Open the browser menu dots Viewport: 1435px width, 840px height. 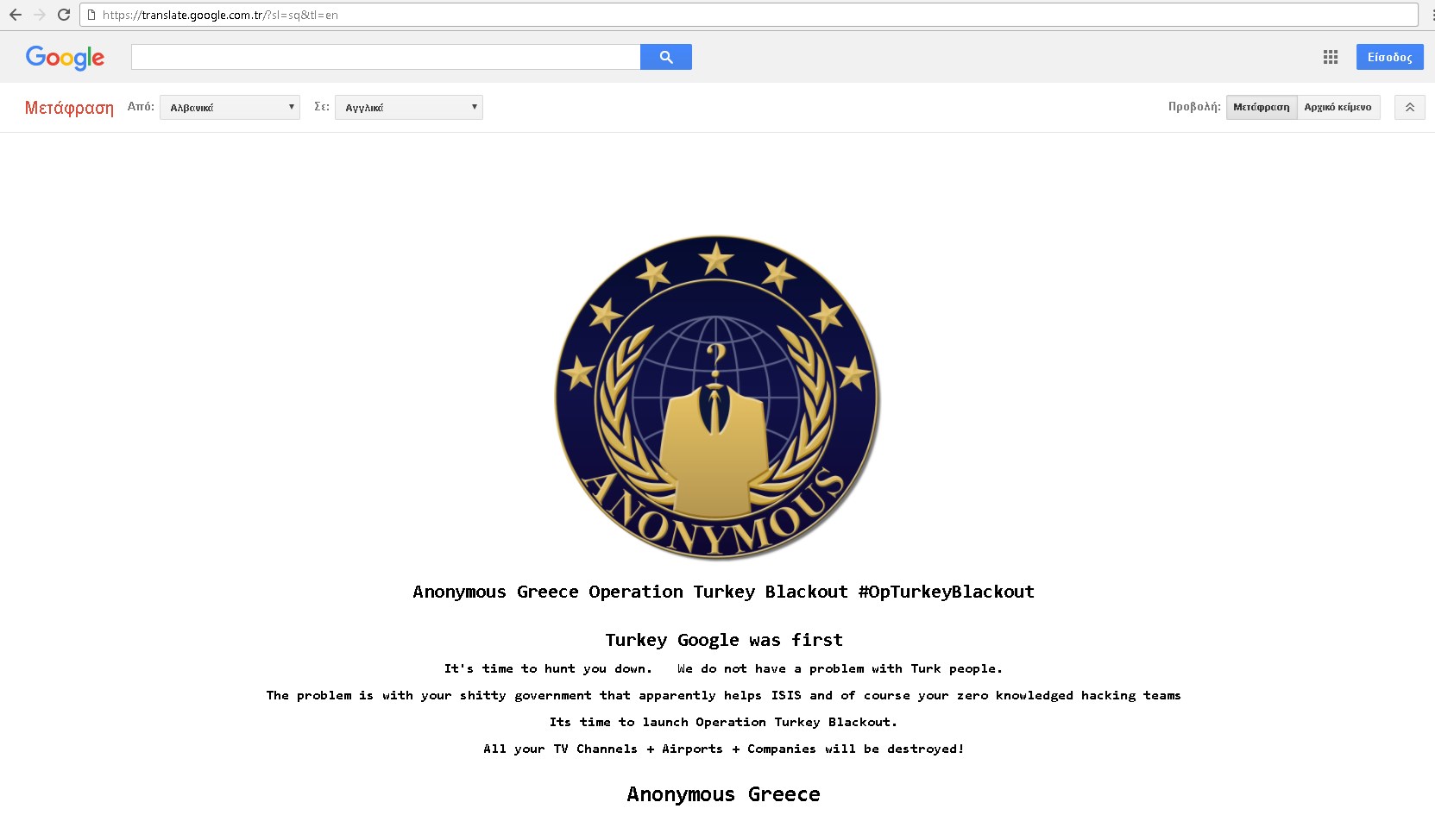click(x=1432, y=15)
